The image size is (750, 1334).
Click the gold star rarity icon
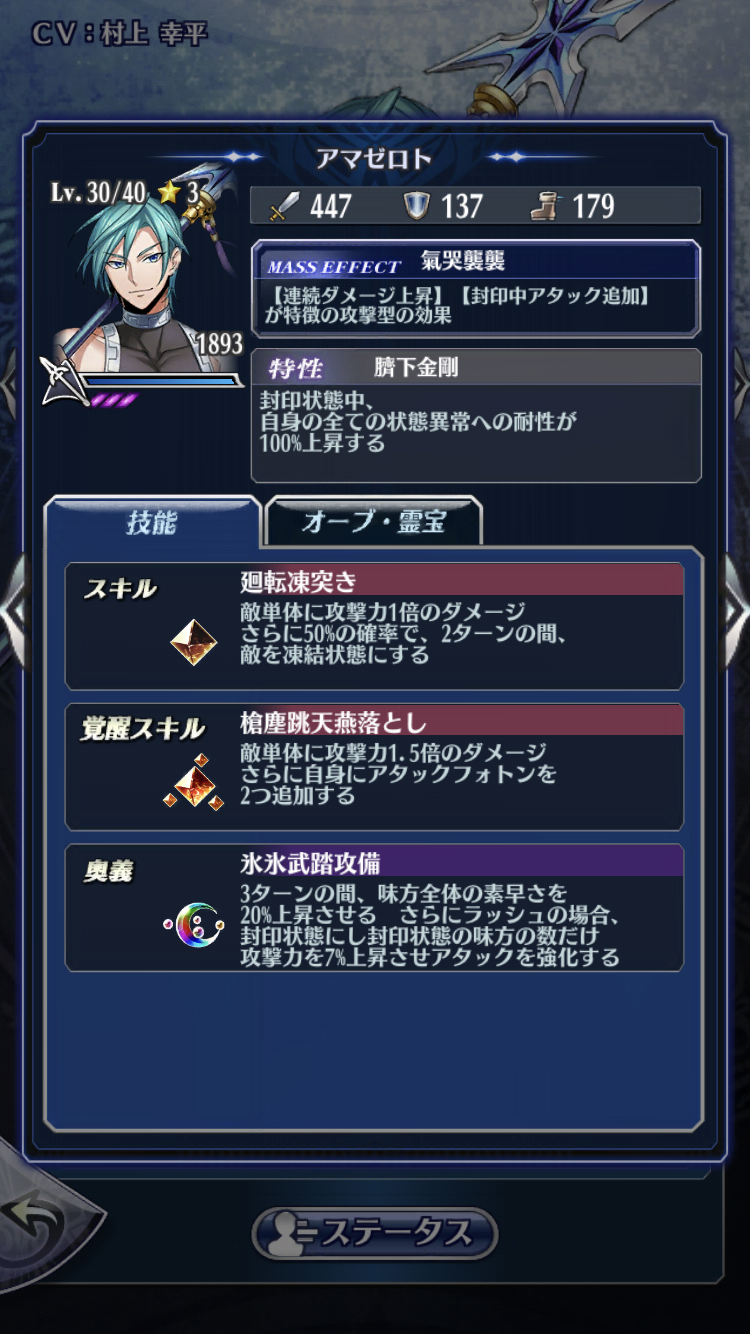(x=169, y=192)
